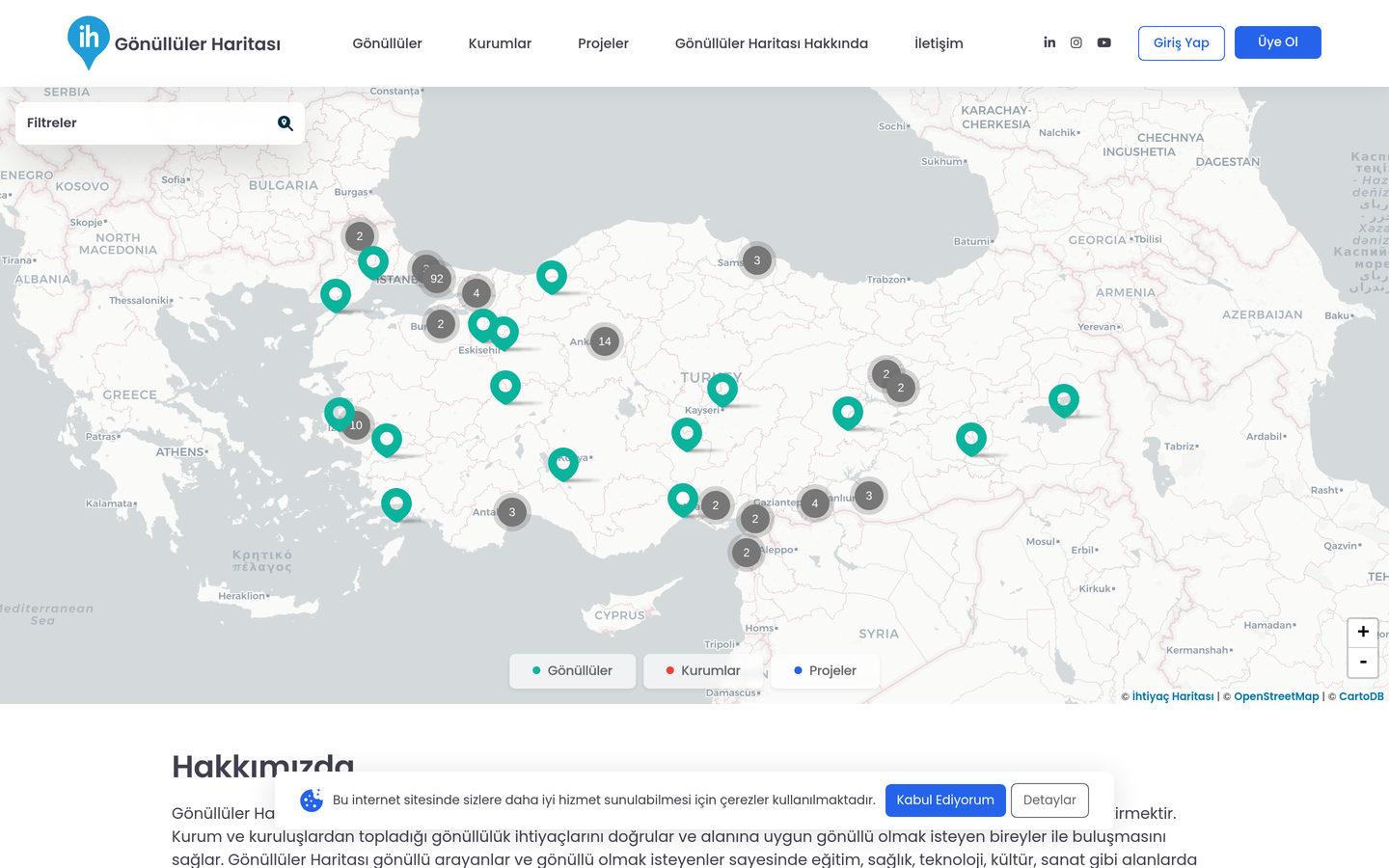Image resolution: width=1389 pixels, height=868 pixels.
Task: Open cookie Detaylar button
Action: click(x=1049, y=800)
